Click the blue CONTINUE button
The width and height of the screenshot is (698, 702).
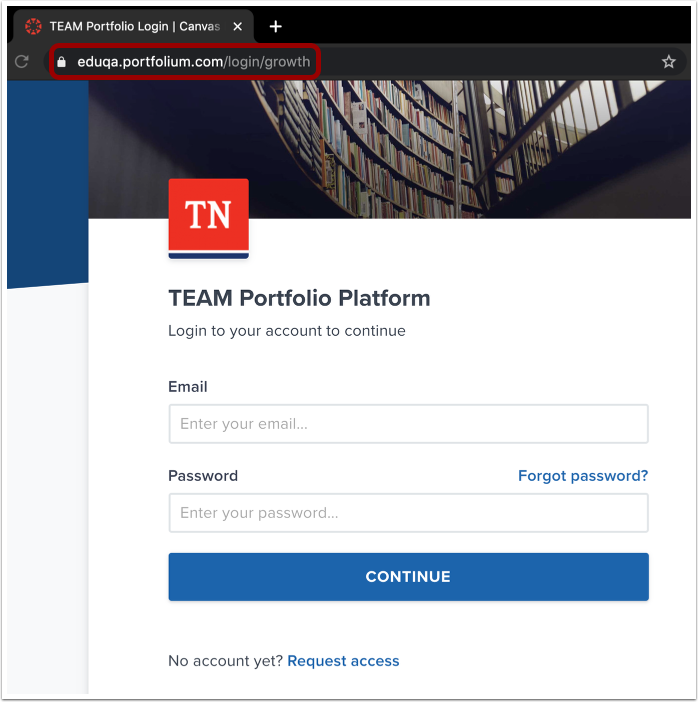pyautogui.click(x=408, y=577)
